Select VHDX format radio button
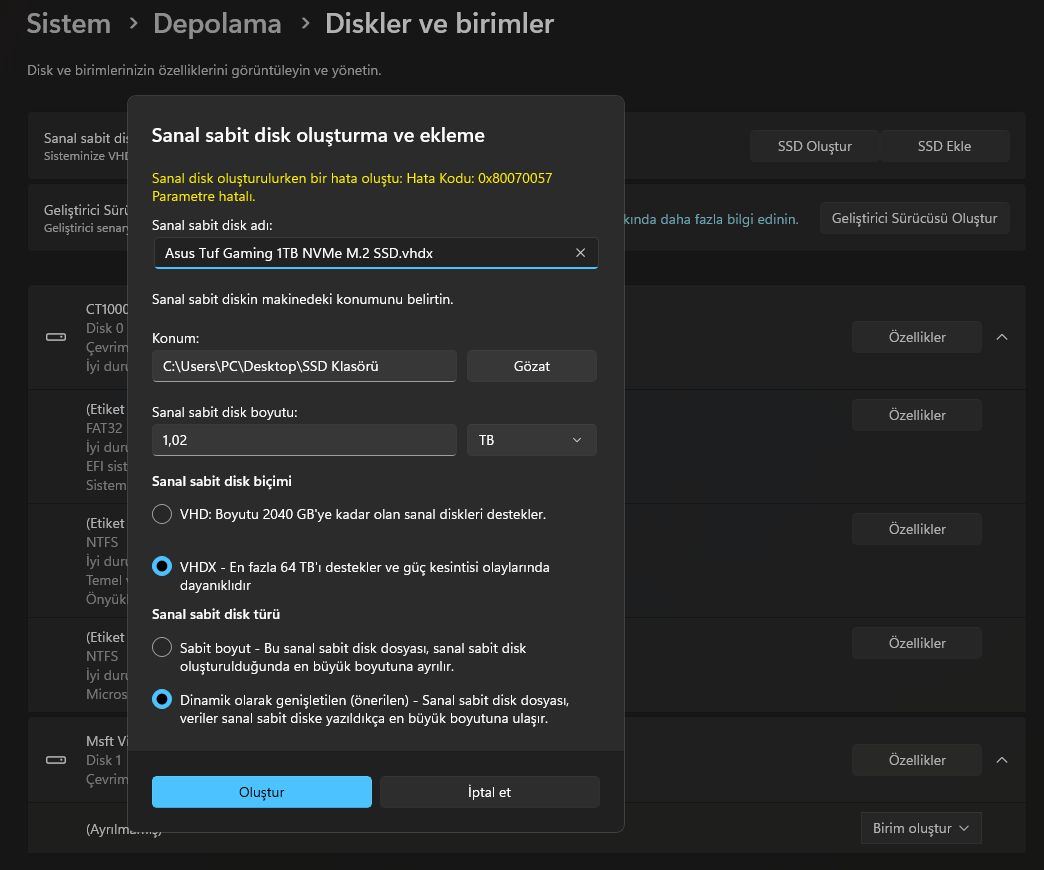1044x870 pixels. (x=162, y=567)
